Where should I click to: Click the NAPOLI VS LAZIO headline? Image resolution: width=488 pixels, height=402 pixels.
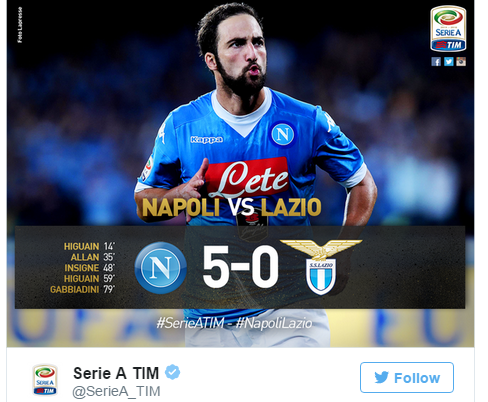pos(232,207)
